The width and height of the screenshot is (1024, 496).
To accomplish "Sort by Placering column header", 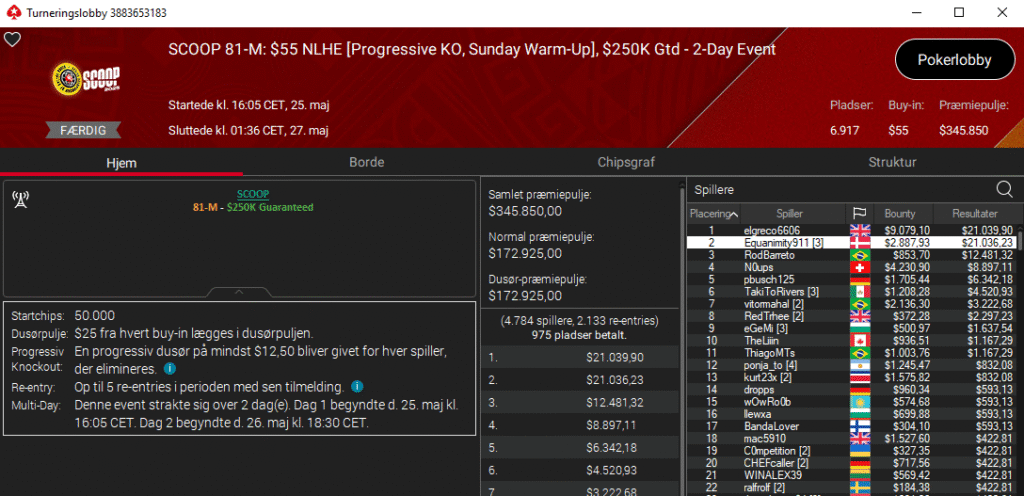I will [714, 213].
